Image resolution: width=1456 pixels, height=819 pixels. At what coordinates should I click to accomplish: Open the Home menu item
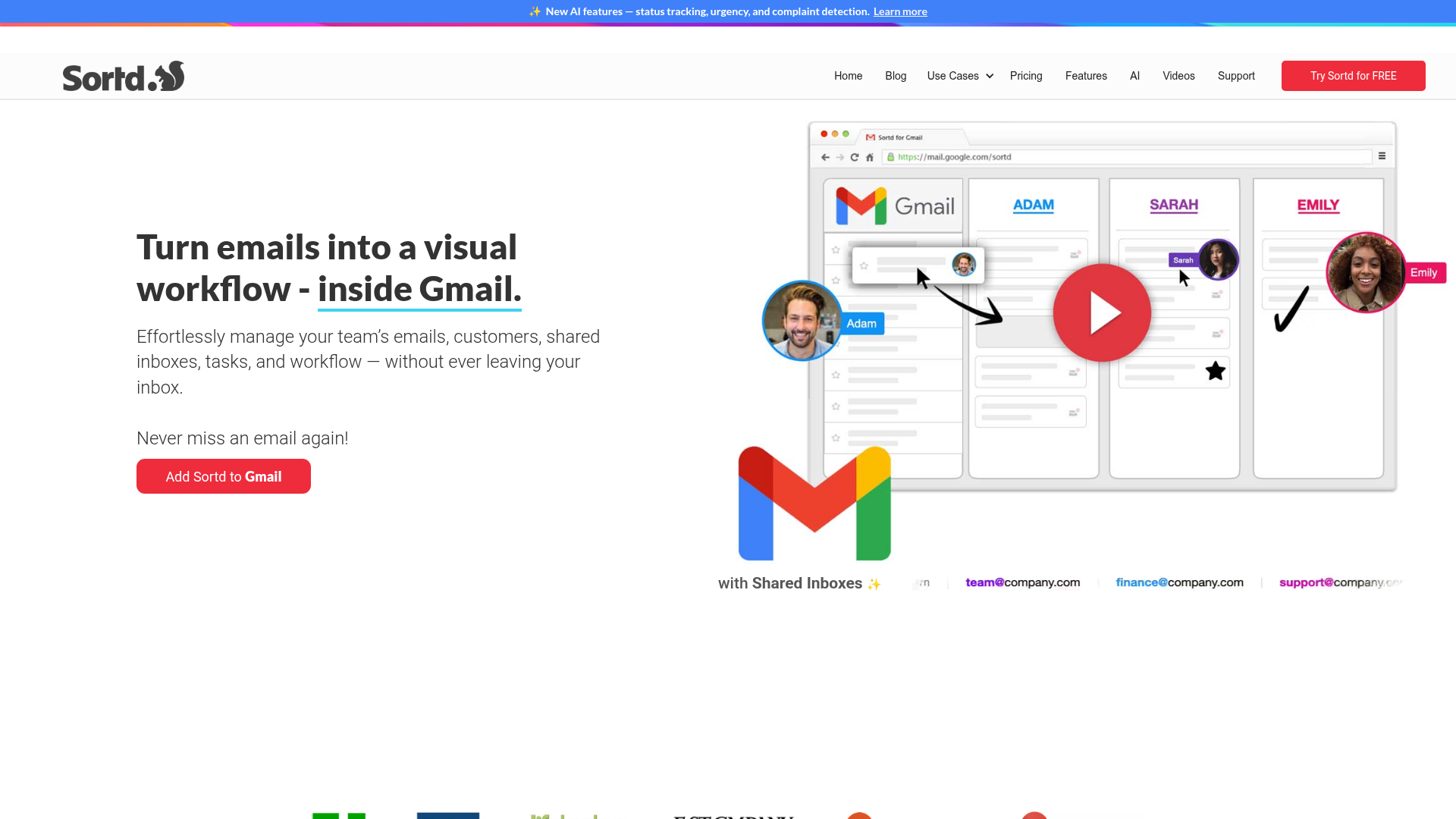click(x=848, y=76)
